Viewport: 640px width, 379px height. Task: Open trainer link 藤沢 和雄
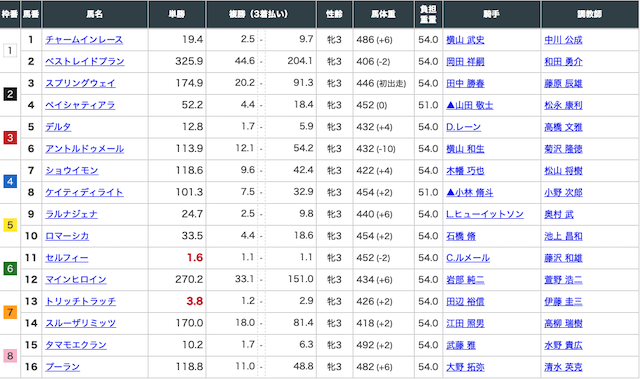[x=563, y=258]
